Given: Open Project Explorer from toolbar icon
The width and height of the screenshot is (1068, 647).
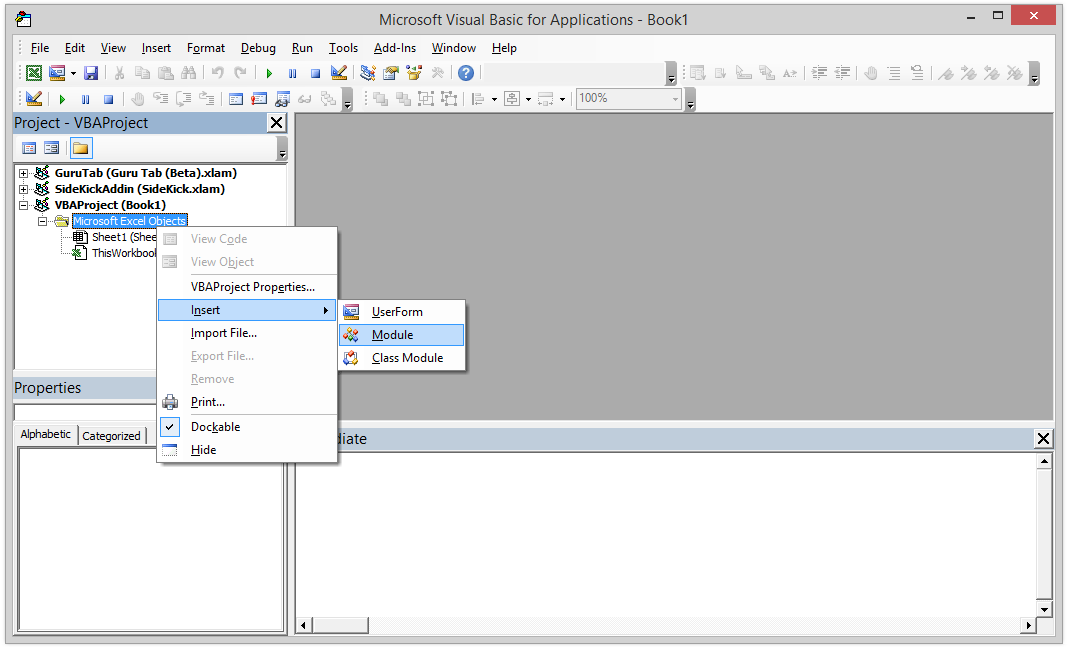Looking at the screenshot, I should [368, 73].
